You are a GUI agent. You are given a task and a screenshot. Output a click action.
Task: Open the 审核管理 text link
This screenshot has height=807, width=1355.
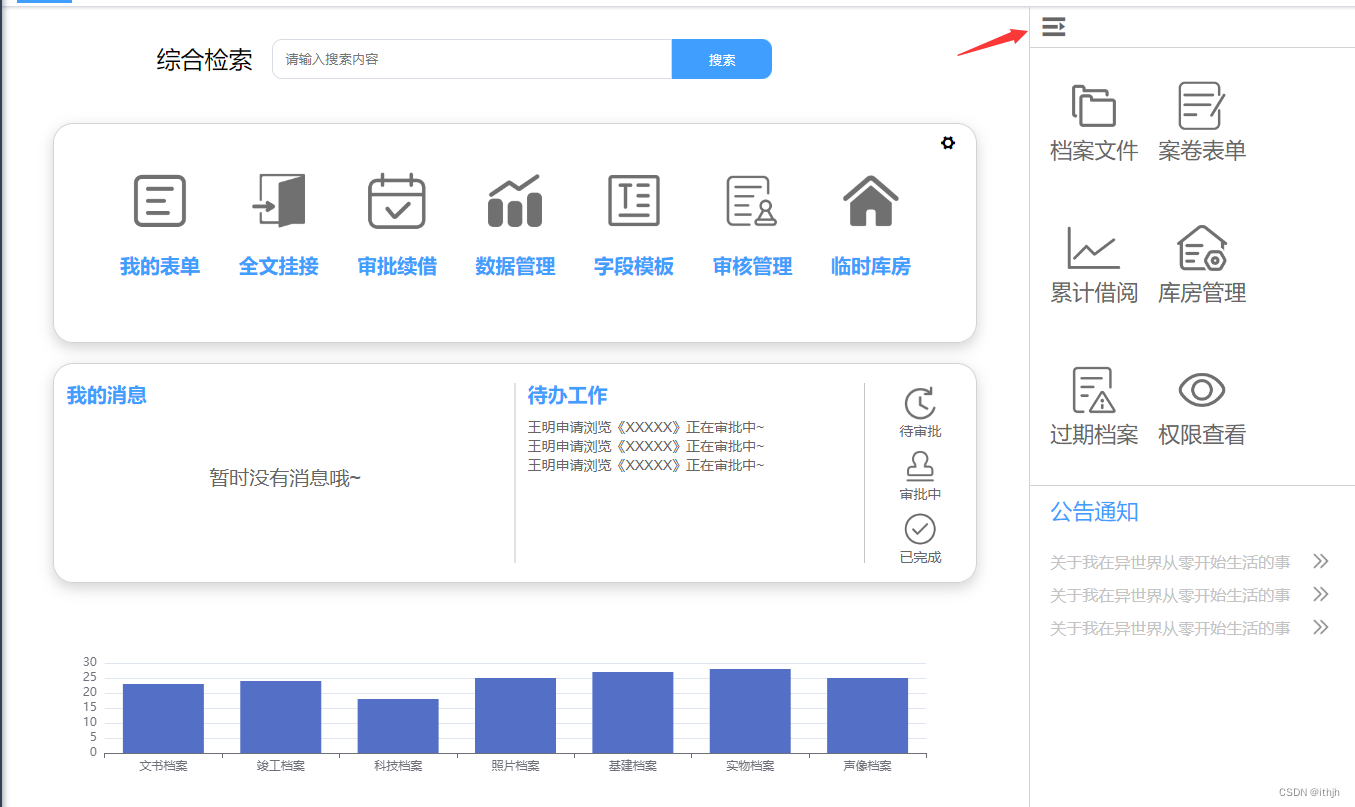coord(752,267)
